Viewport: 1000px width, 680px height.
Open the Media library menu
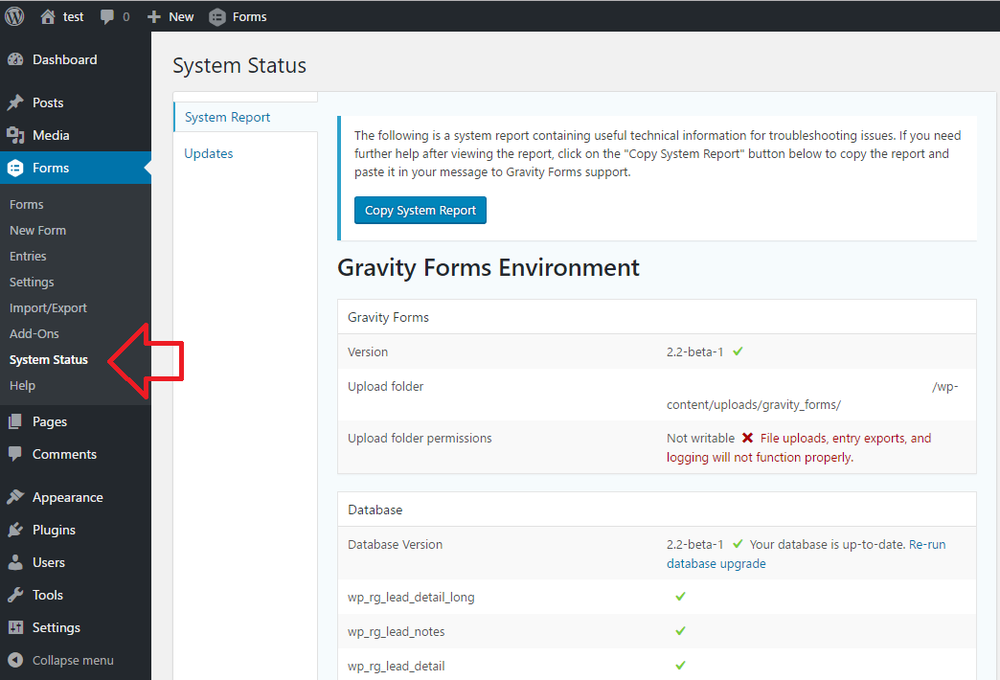[x=51, y=135]
